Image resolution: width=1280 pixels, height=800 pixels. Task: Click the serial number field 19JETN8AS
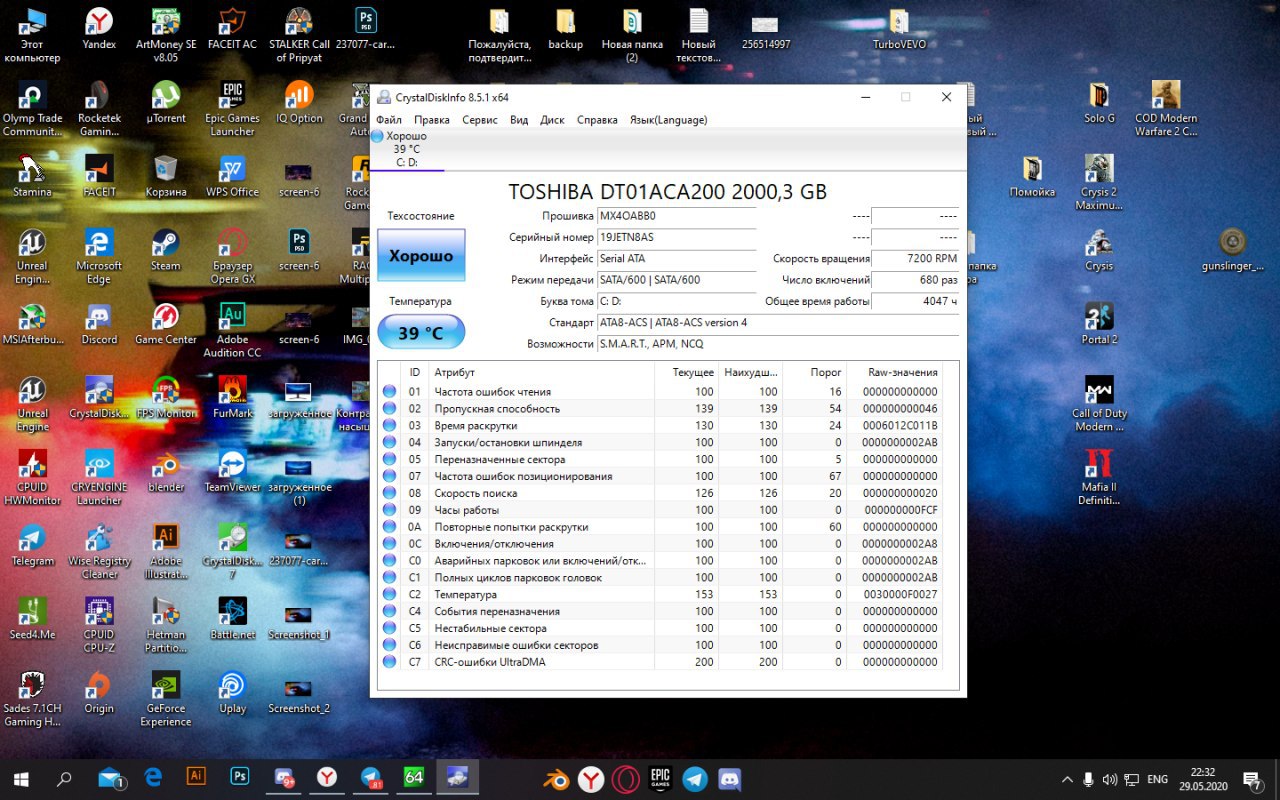click(676, 237)
